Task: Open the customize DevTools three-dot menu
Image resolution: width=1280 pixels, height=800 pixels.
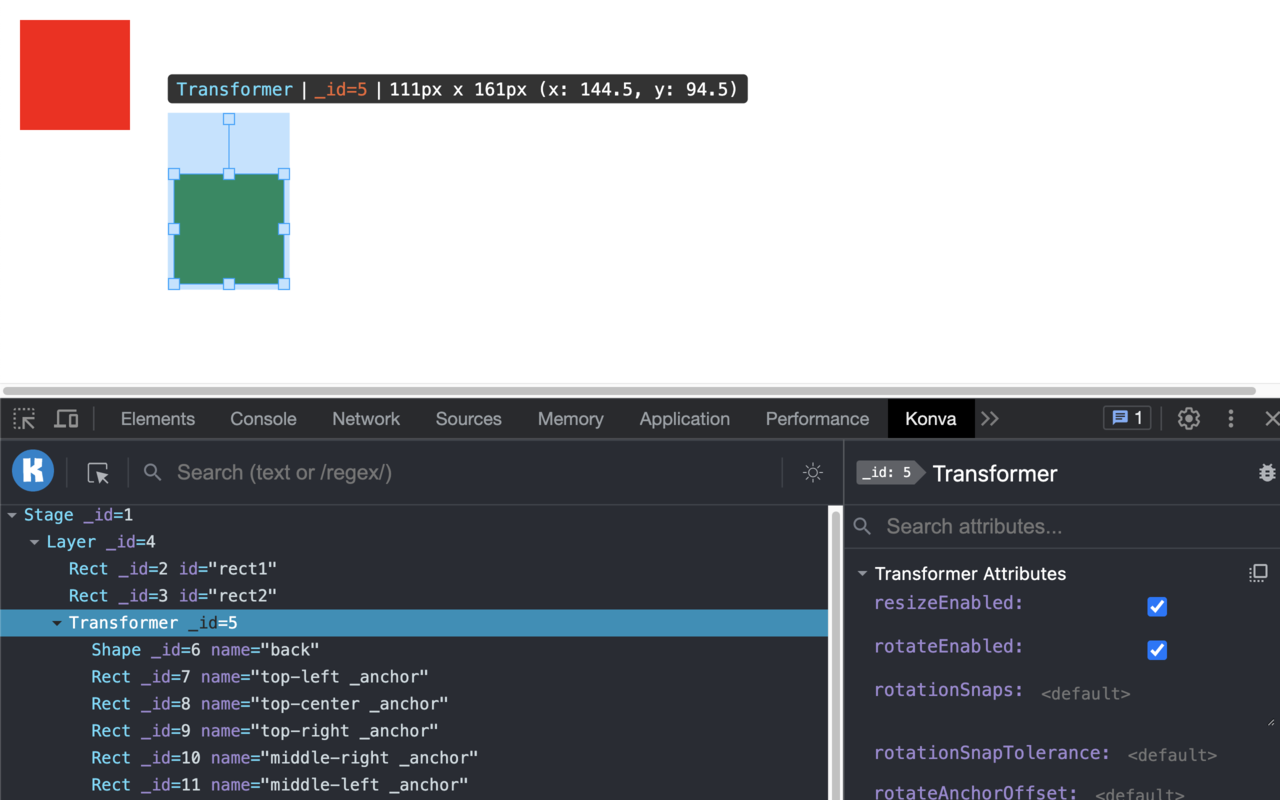Action: point(1230,418)
